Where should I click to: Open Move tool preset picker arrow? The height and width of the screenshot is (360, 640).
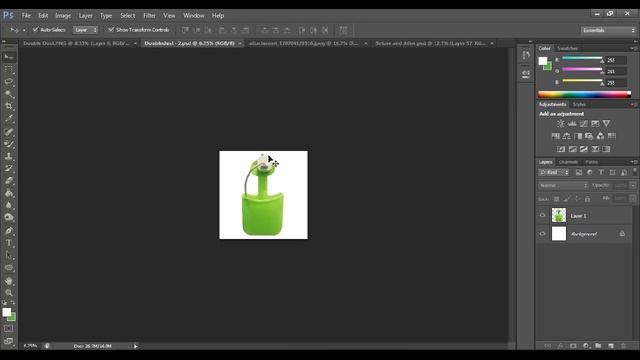pos(24,30)
